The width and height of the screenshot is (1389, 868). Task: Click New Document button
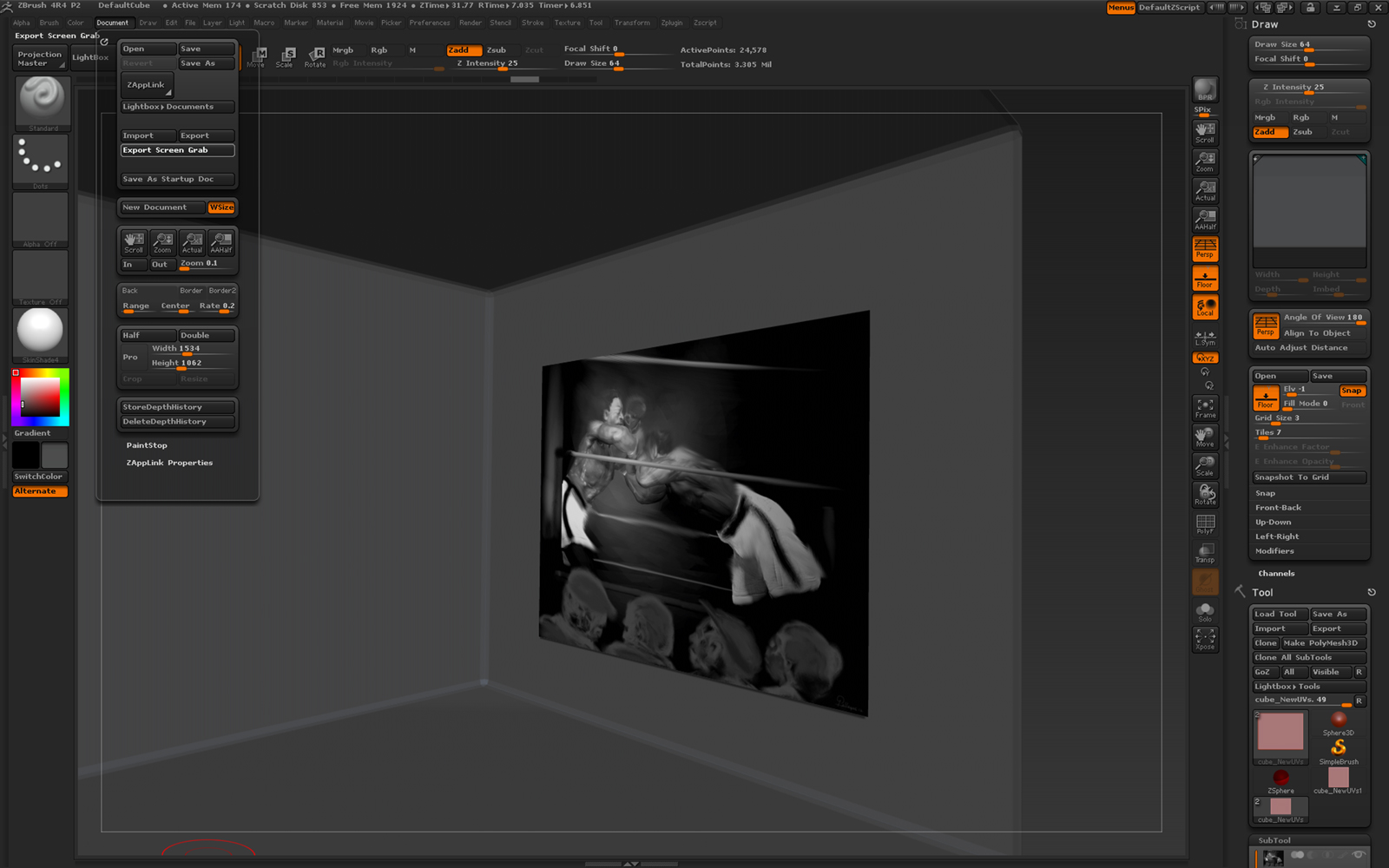click(x=163, y=207)
